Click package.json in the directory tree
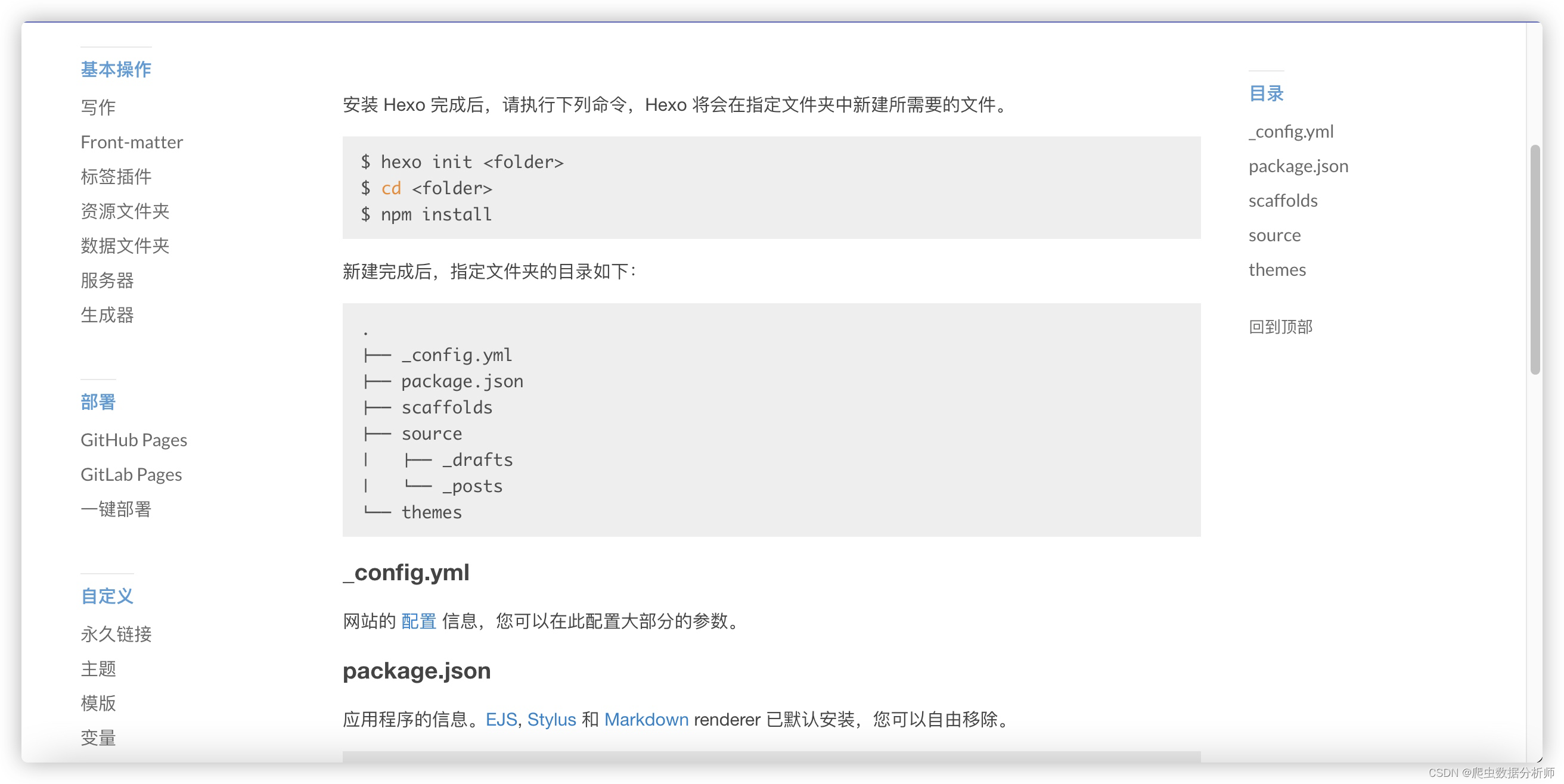1564x784 pixels. [x=462, y=381]
